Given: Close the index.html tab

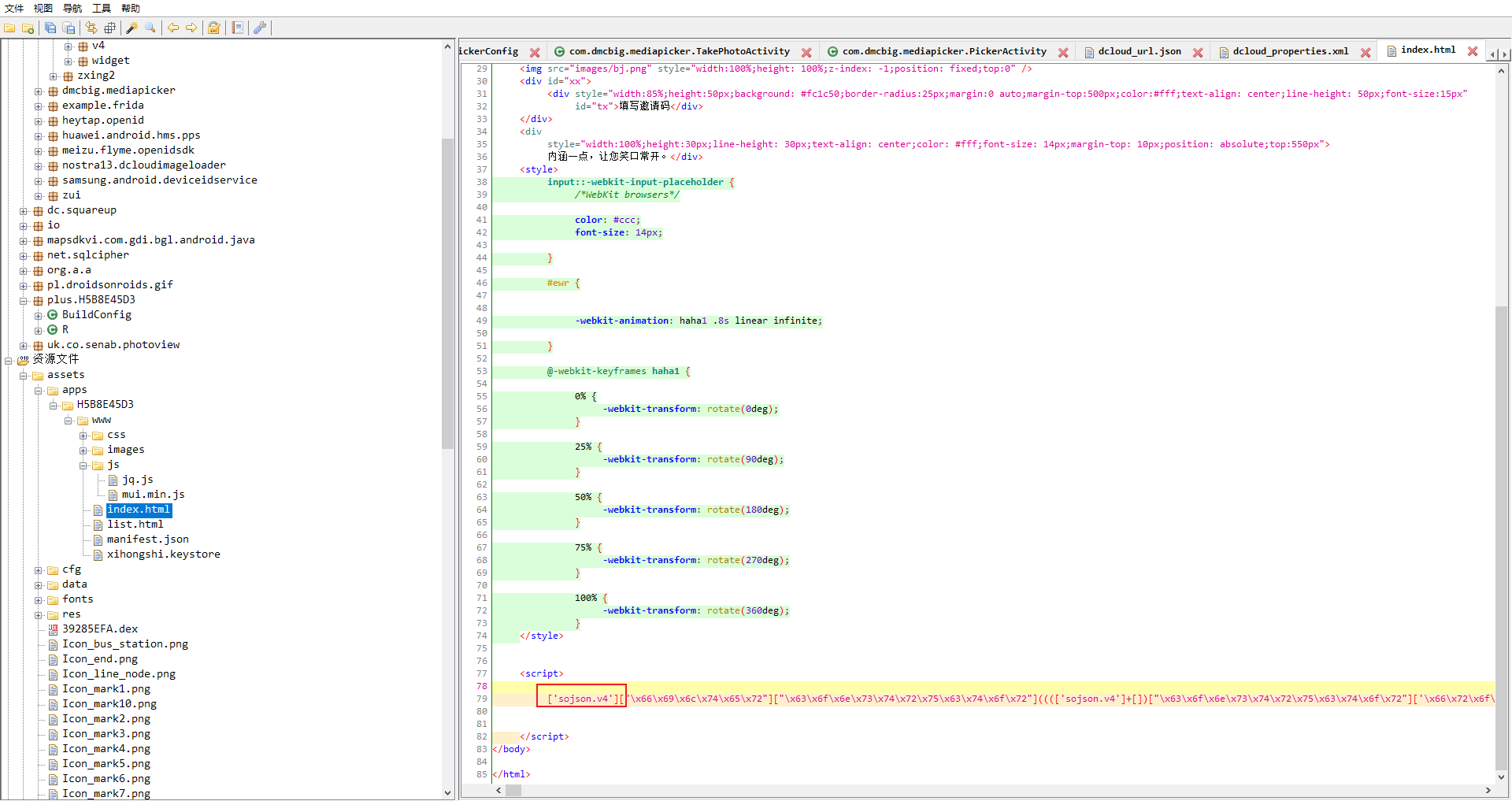Looking at the screenshot, I should (x=1472, y=51).
